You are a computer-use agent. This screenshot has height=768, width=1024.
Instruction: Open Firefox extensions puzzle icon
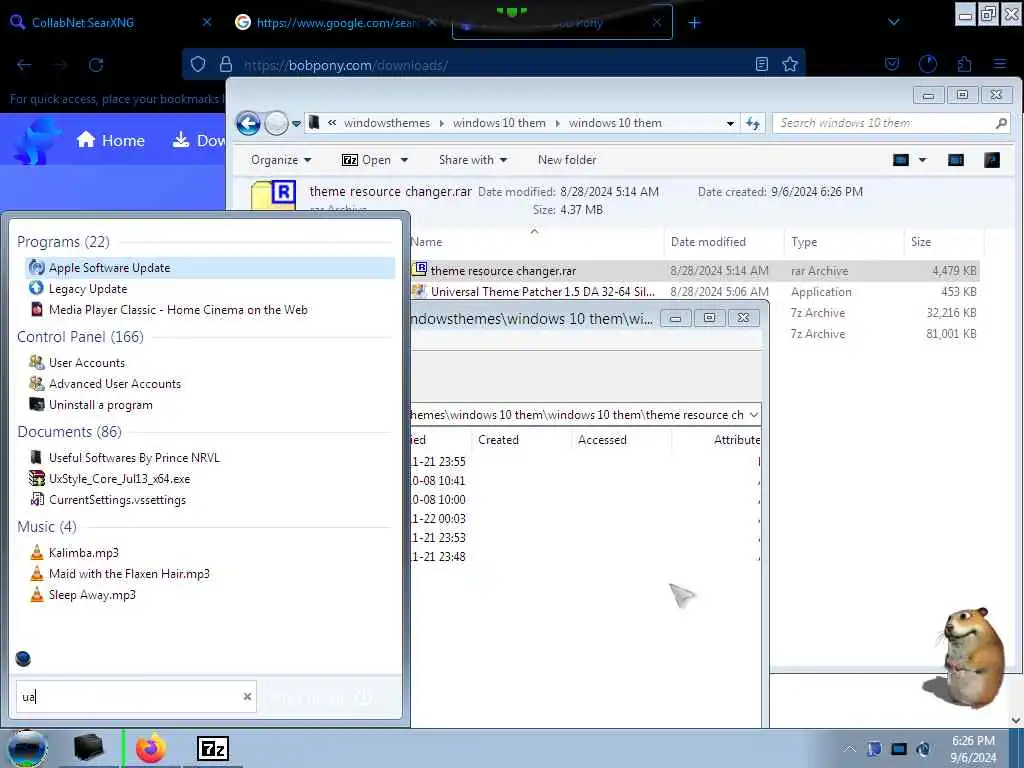click(964, 64)
